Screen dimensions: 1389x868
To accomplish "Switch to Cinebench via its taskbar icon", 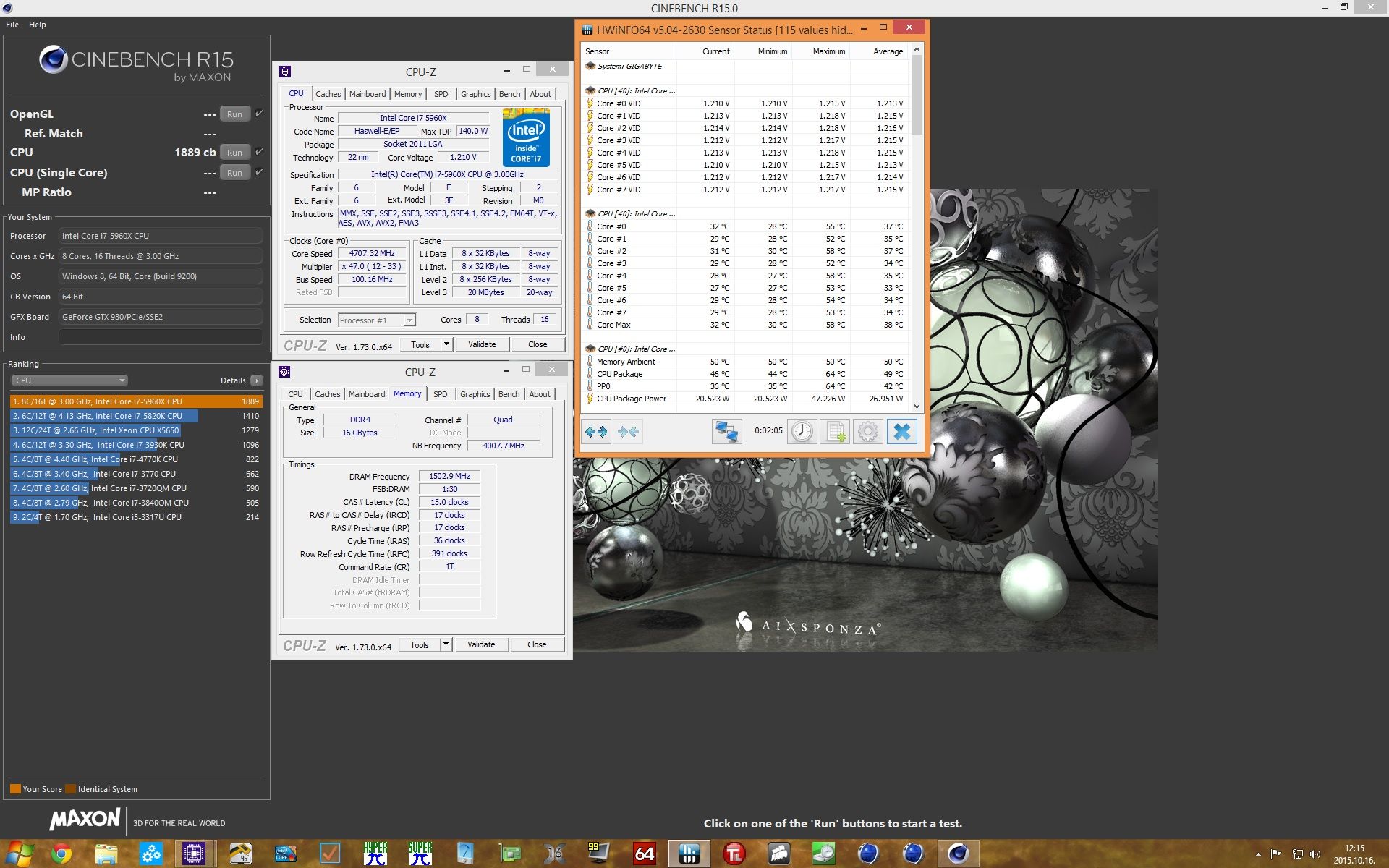I will (x=959, y=854).
